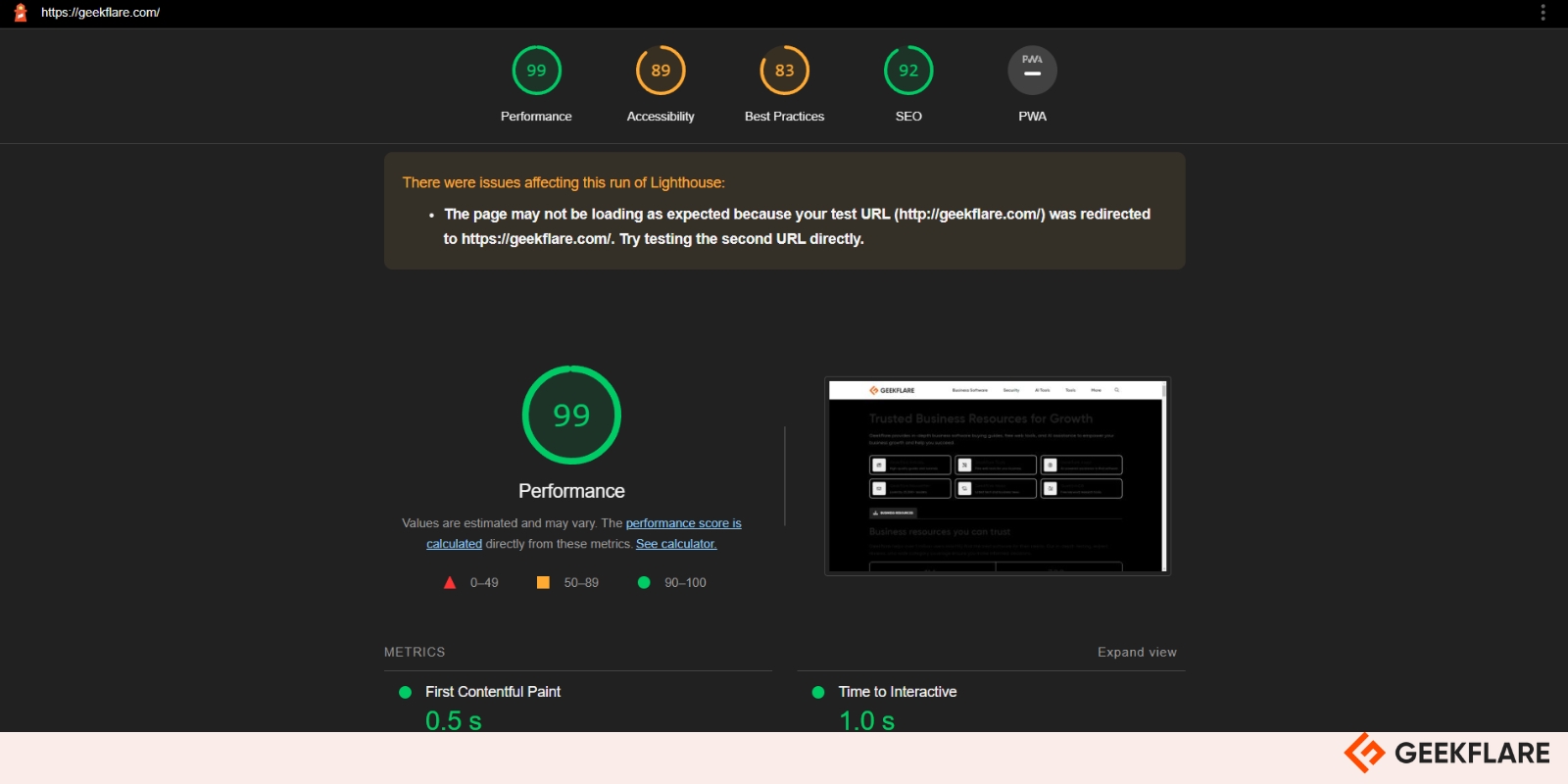Click the orange square 50–89 legend icon
The height and width of the screenshot is (784, 1568).
(543, 582)
